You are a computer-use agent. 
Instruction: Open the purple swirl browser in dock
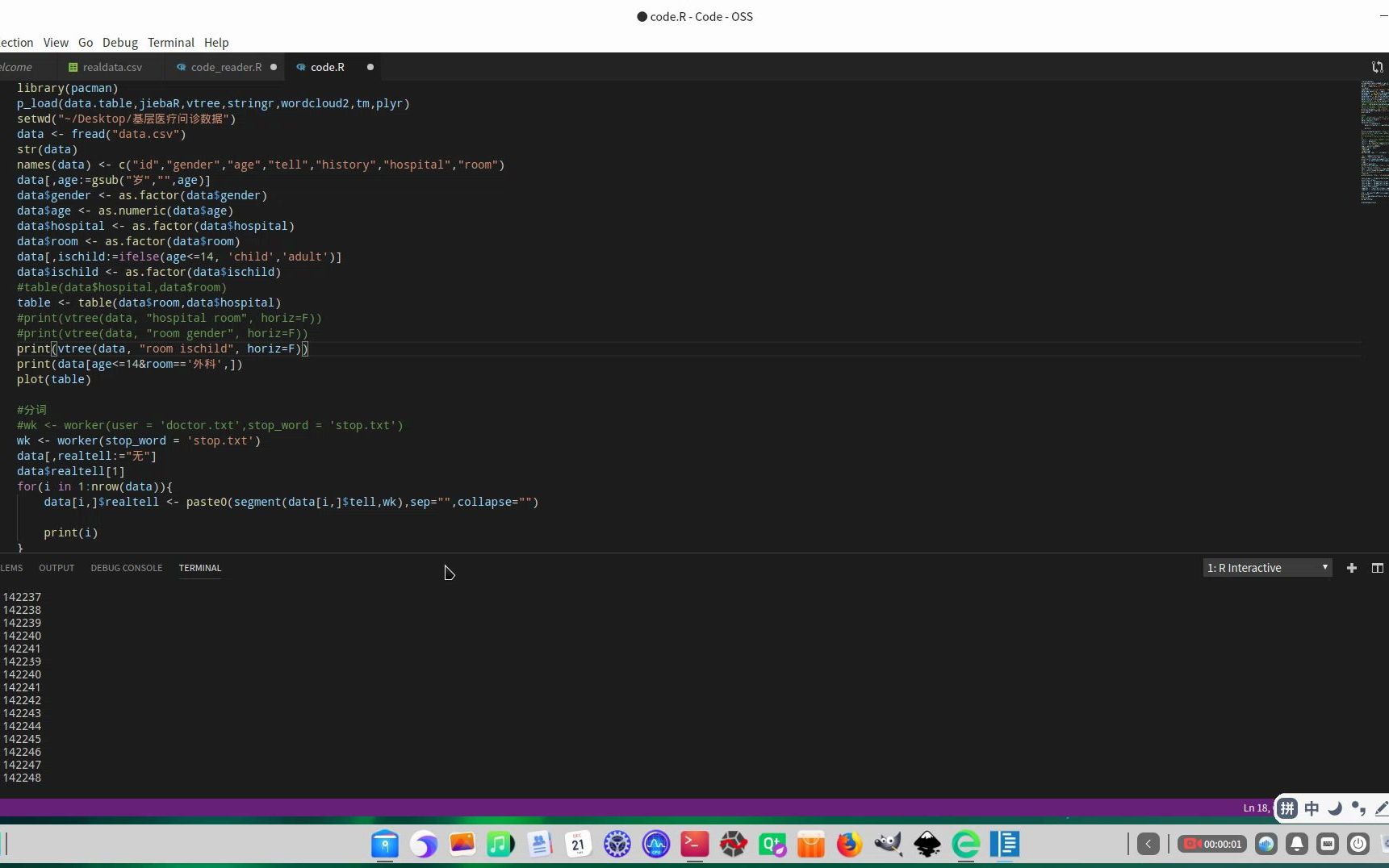click(424, 845)
